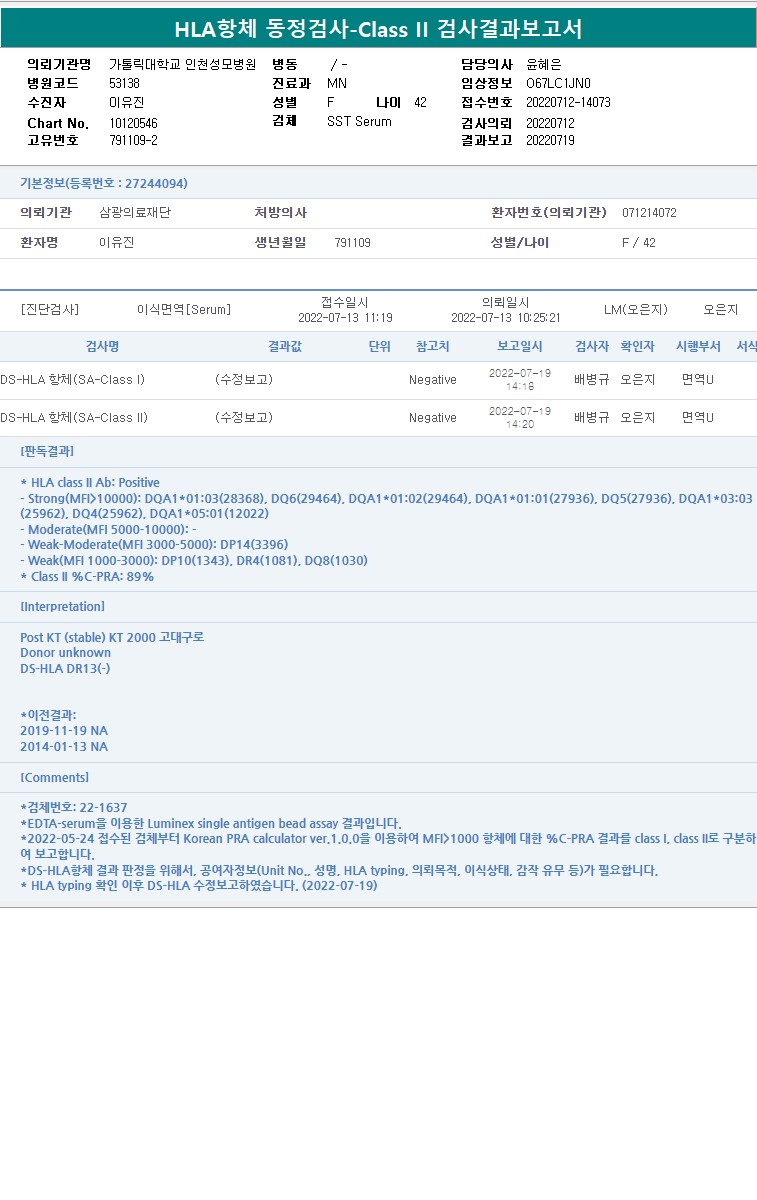Image resolution: width=757 pixels, height=1200 pixels.
Task: Click basic info heading with registration number 27244094
Action: 104,183
